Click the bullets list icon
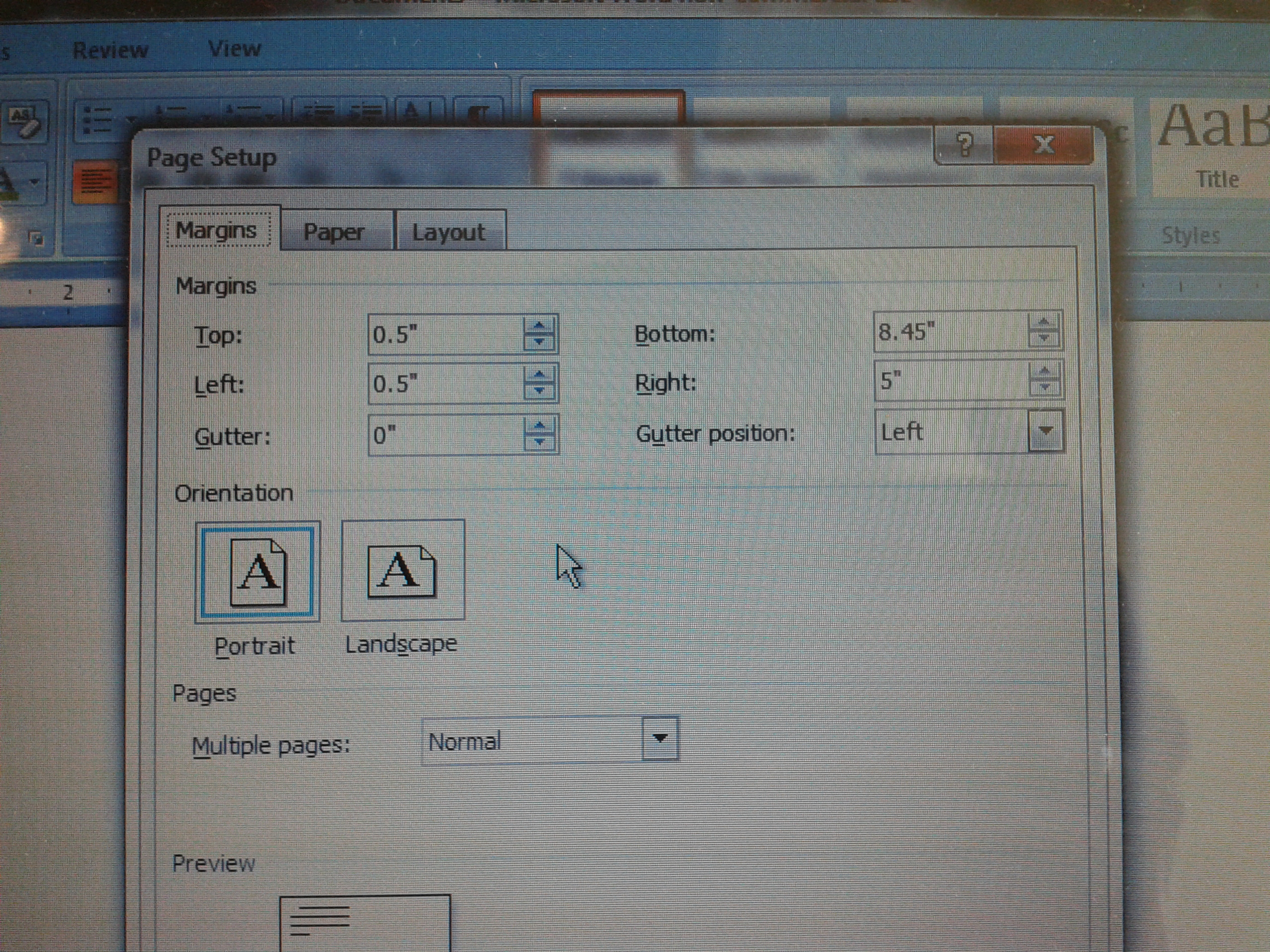 98,121
